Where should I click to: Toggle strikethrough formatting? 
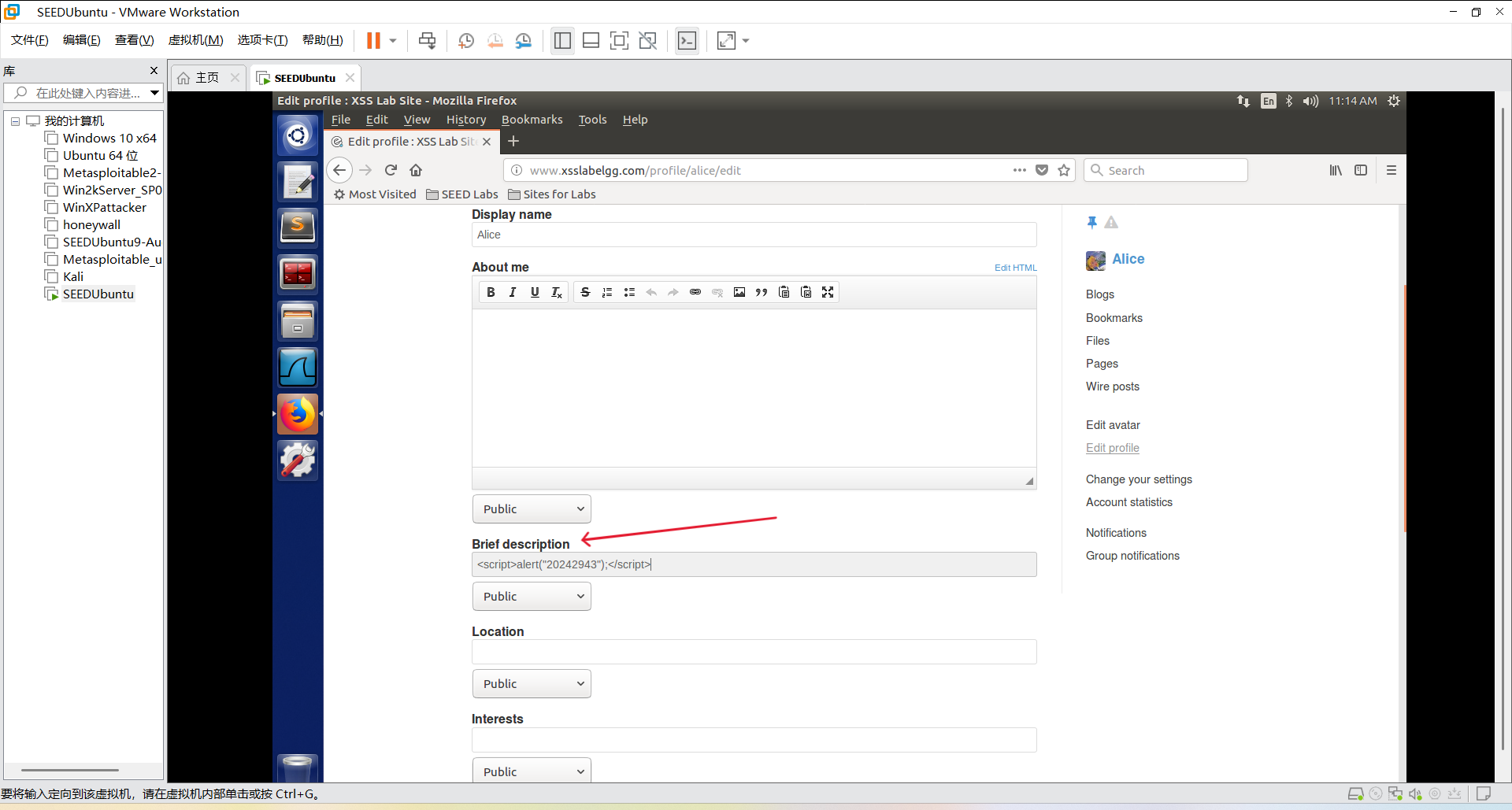[x=585, y=292]
